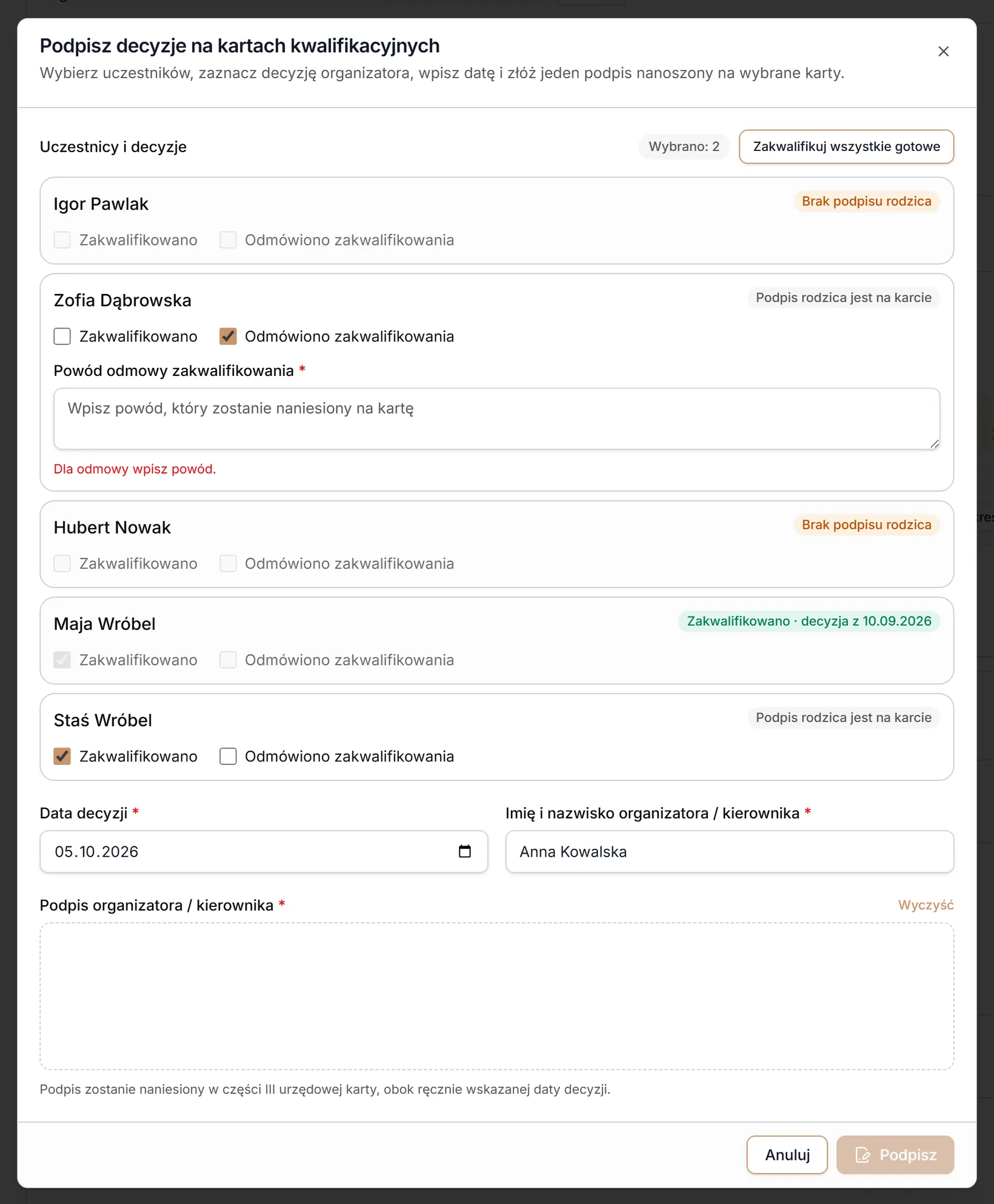The width and height of the screenshot is (994, 1204).
Task: Click Maja Wróbel's green Zakwalifikowano decision badge
Action: (x=809, y=621)
